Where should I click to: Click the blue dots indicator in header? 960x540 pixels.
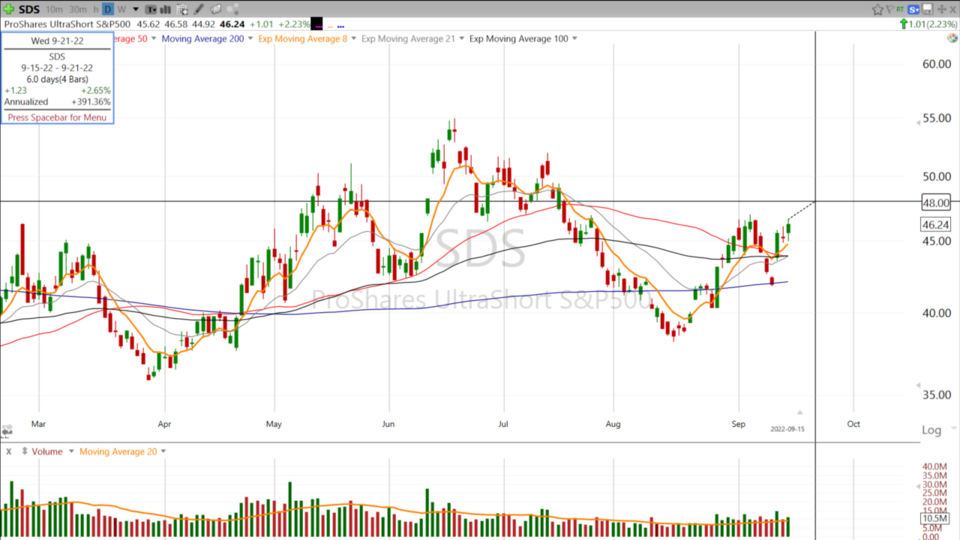click(340, 26)
